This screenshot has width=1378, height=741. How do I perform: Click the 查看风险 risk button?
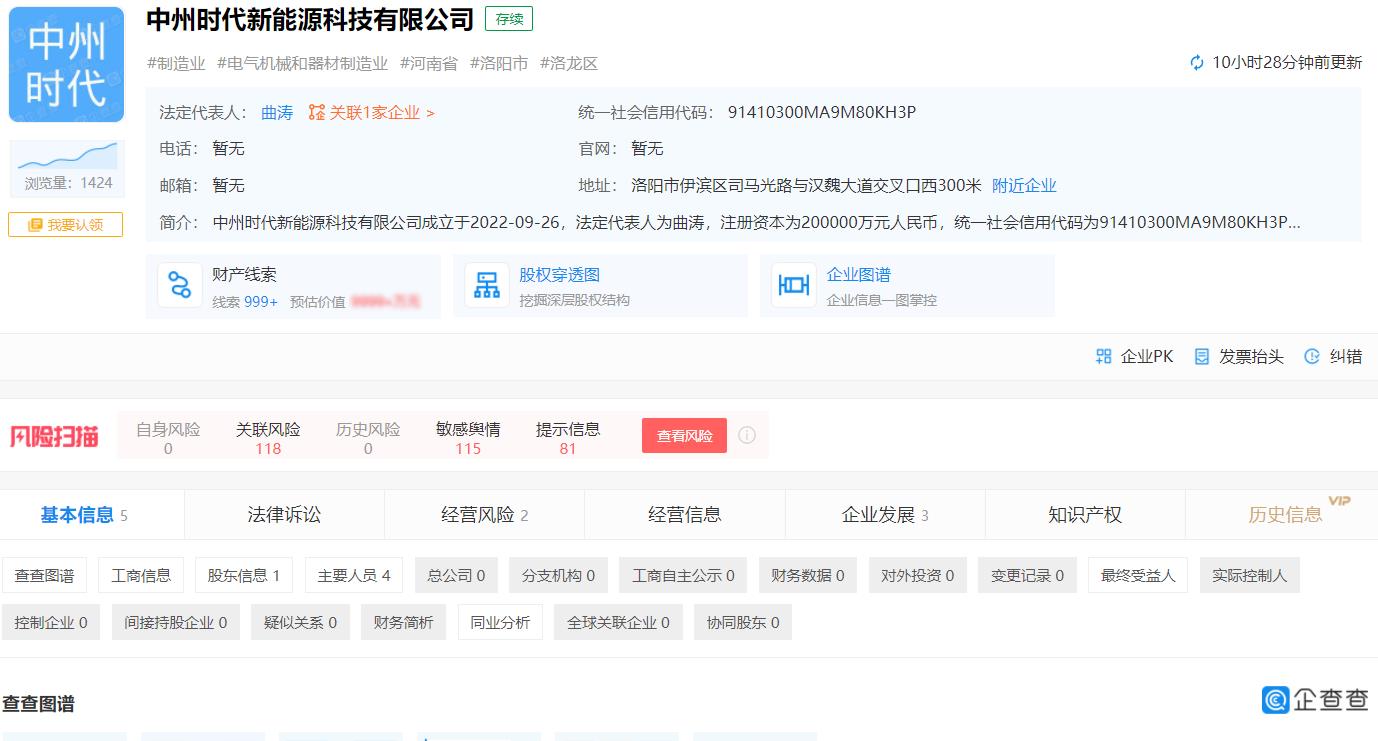tap(684, 435)
